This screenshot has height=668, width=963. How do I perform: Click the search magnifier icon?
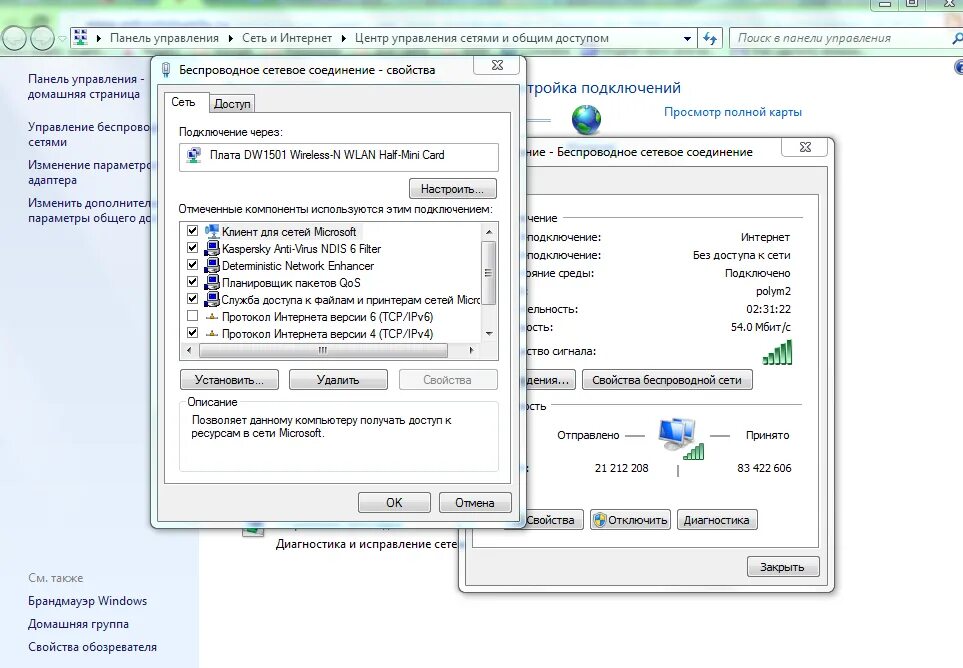pyautogui.click(x=957, y=38)
